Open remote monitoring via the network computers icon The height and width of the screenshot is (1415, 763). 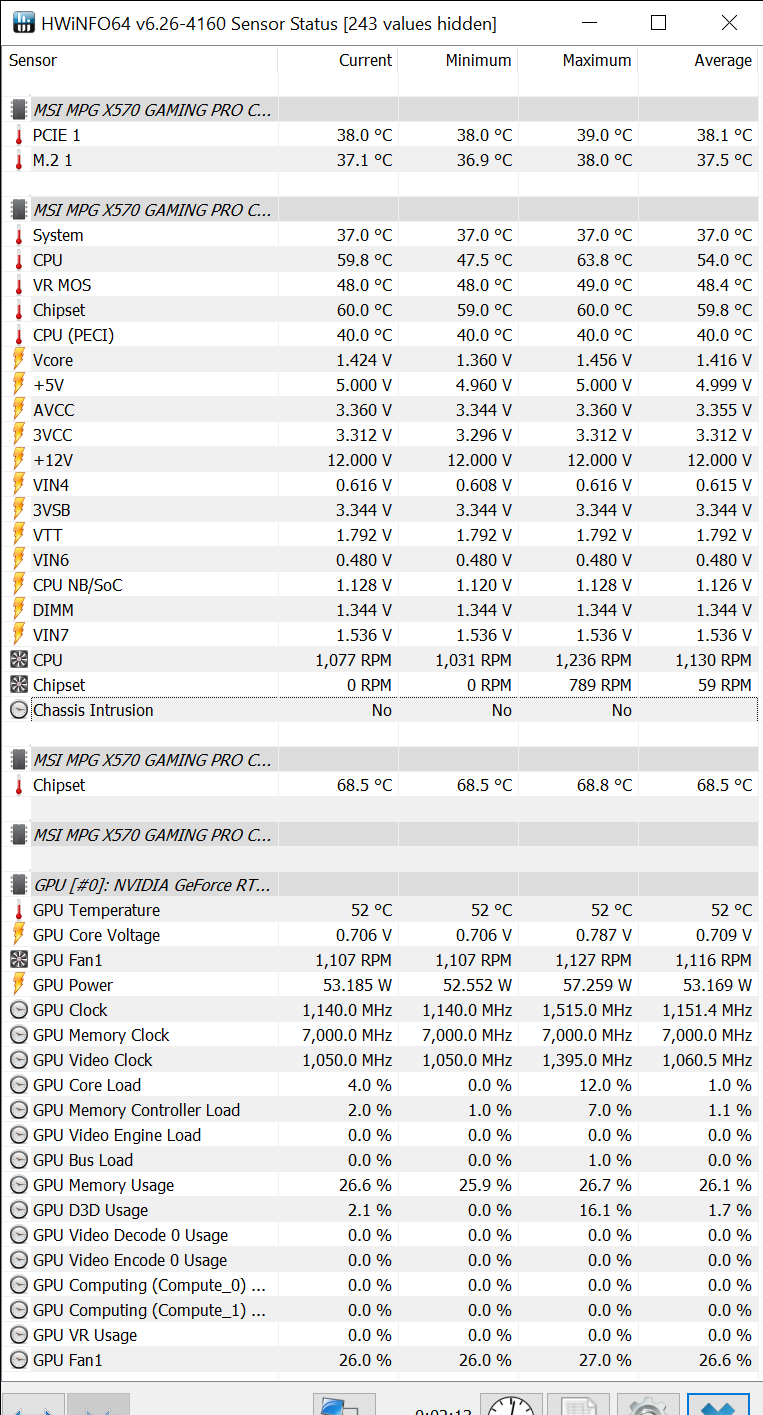pyautogui.click(x=344, y=1404)
